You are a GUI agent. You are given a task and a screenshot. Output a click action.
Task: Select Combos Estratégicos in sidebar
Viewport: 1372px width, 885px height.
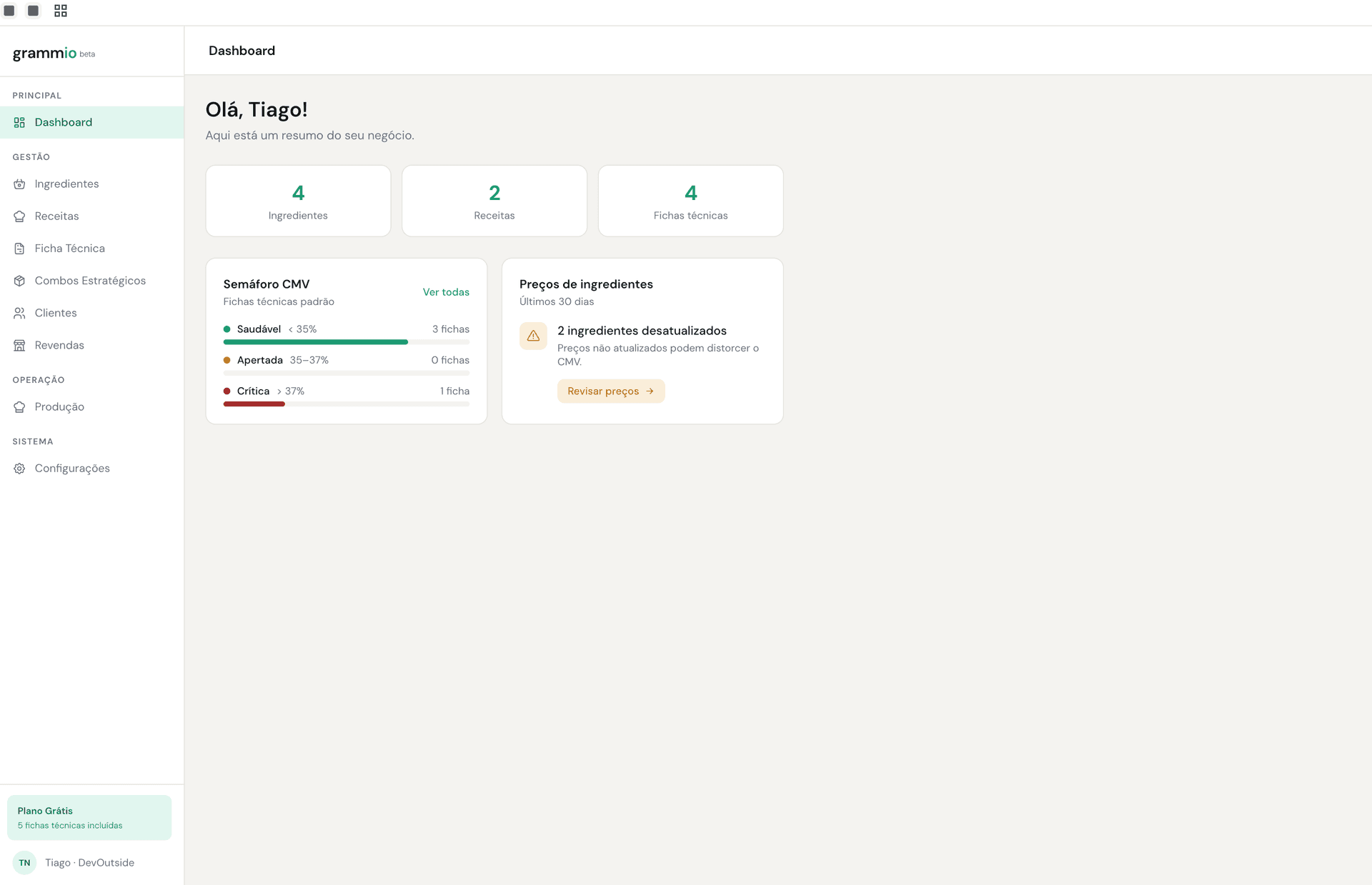(x=91, y=281)
